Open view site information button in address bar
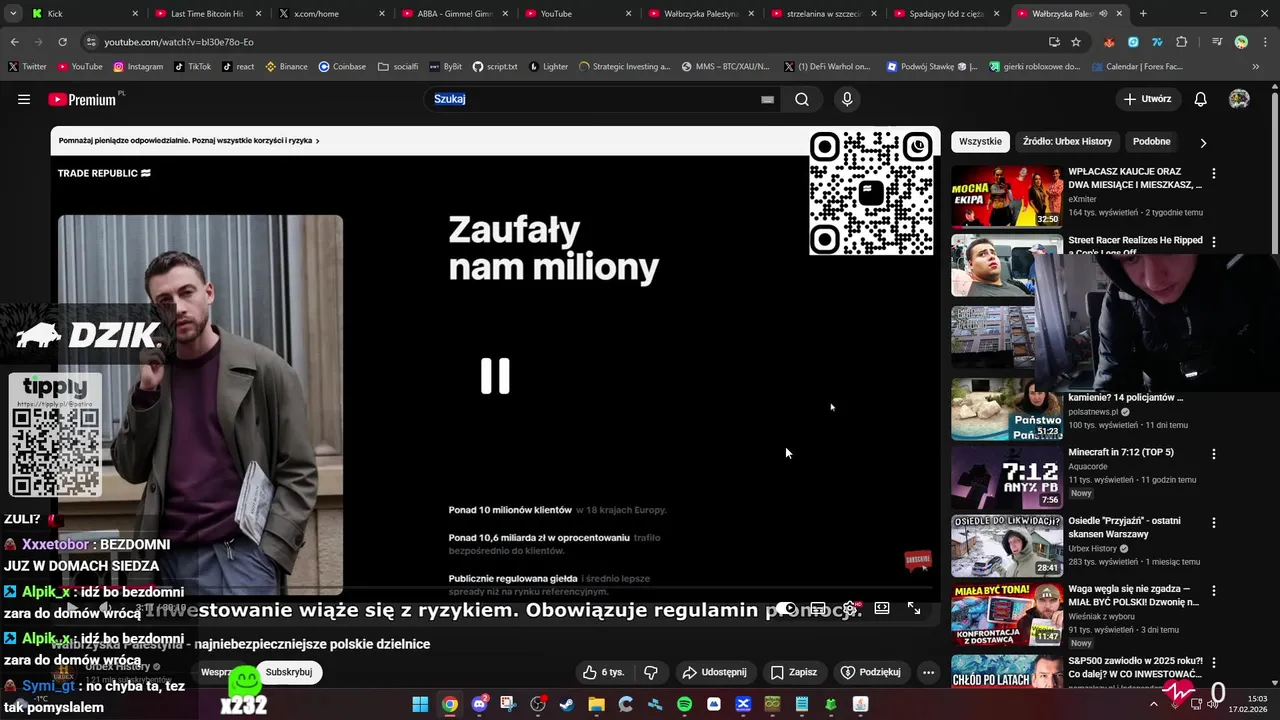Viewport: 1280px width, 720px height. [x=91, y=42]
